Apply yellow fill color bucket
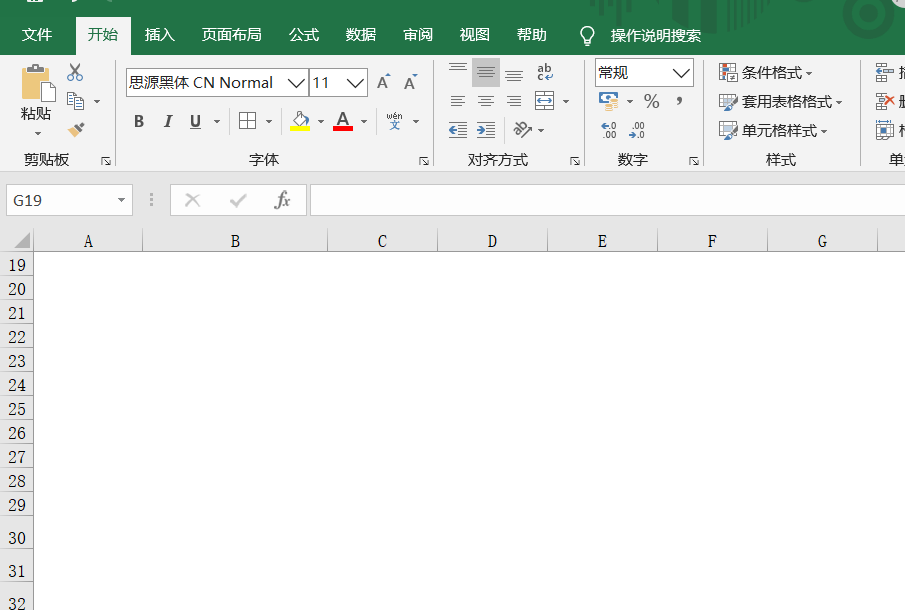This screenshot has height=610, width=905. (x=300, y=121)
